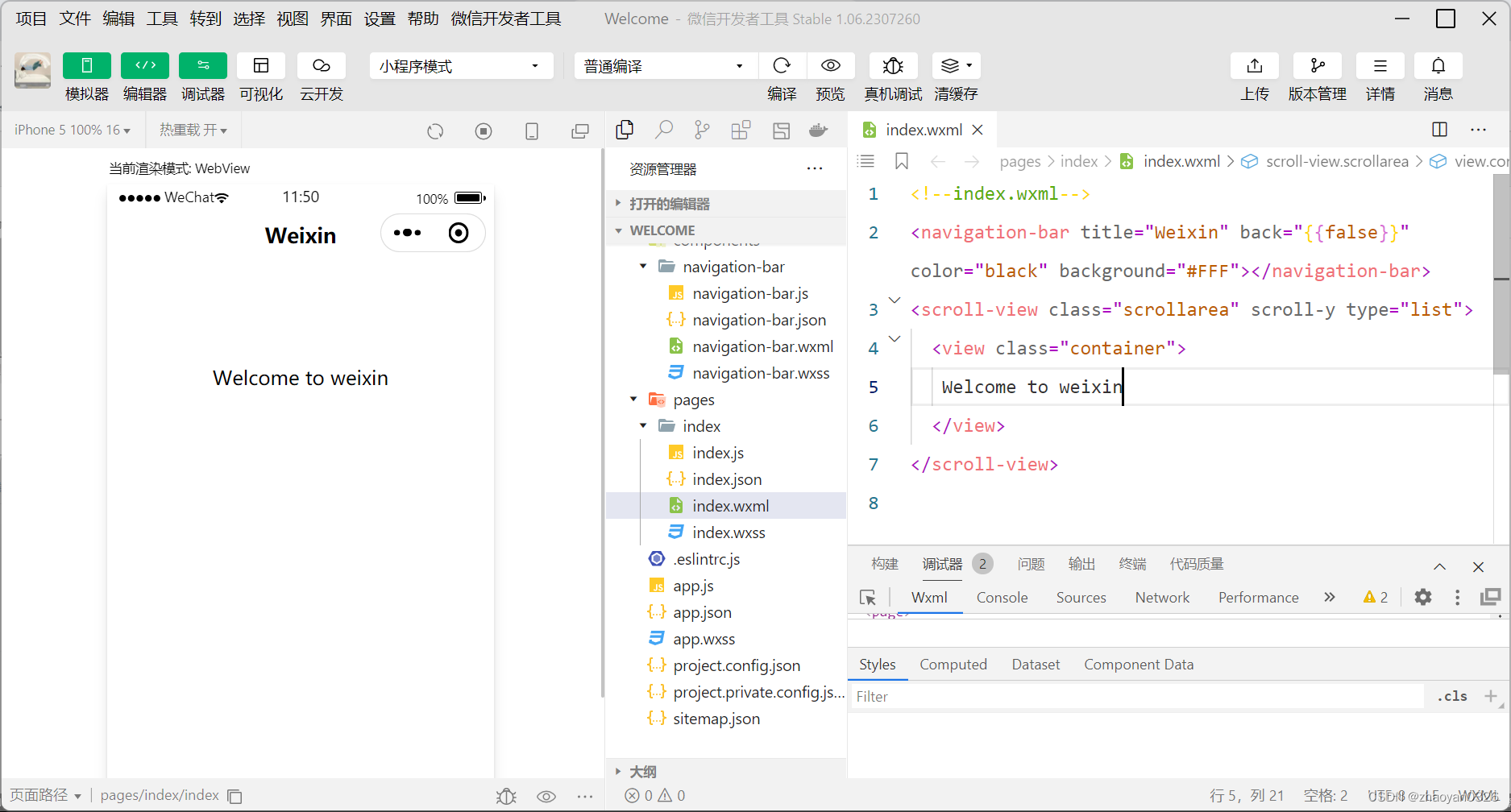The image size is (1511, 812).
Task: Open the mini program mode dropdown
Action: [x=461, y=66]
